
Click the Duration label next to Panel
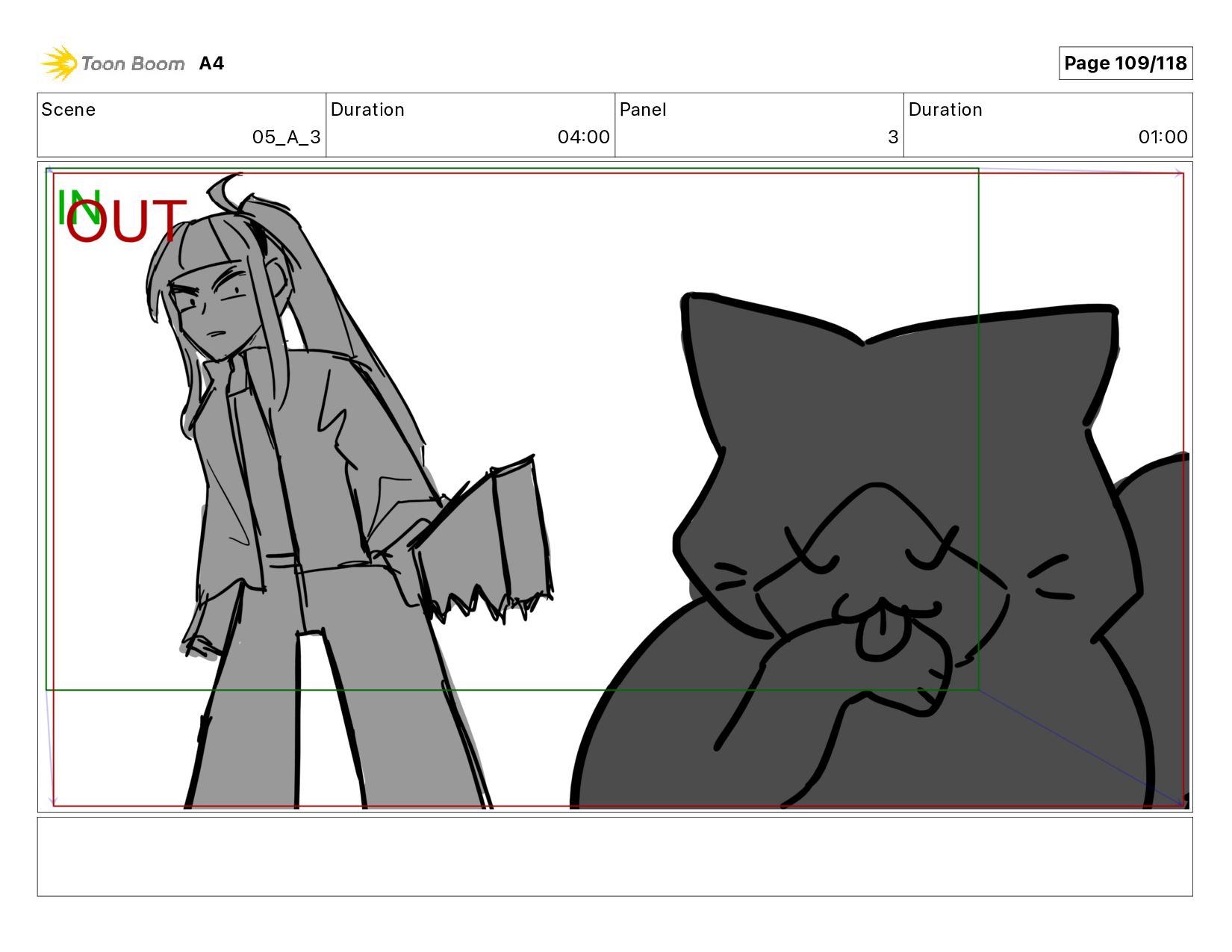pyautogui.click(x=945, y=110)
